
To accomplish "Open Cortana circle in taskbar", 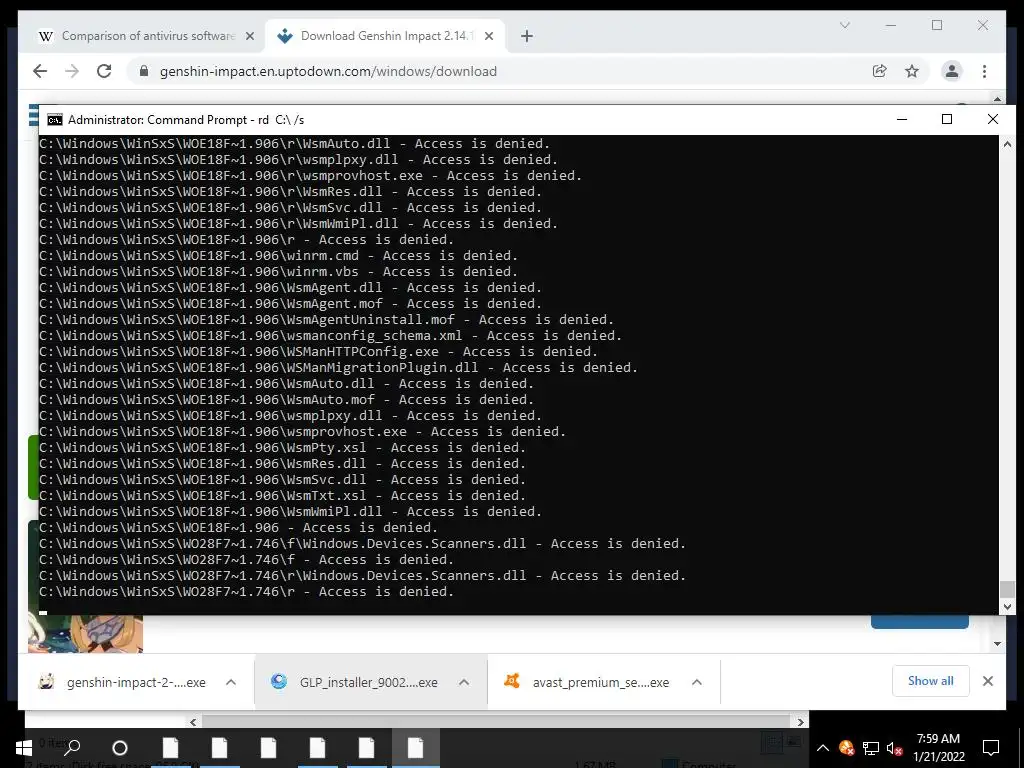I will [120, 748].
